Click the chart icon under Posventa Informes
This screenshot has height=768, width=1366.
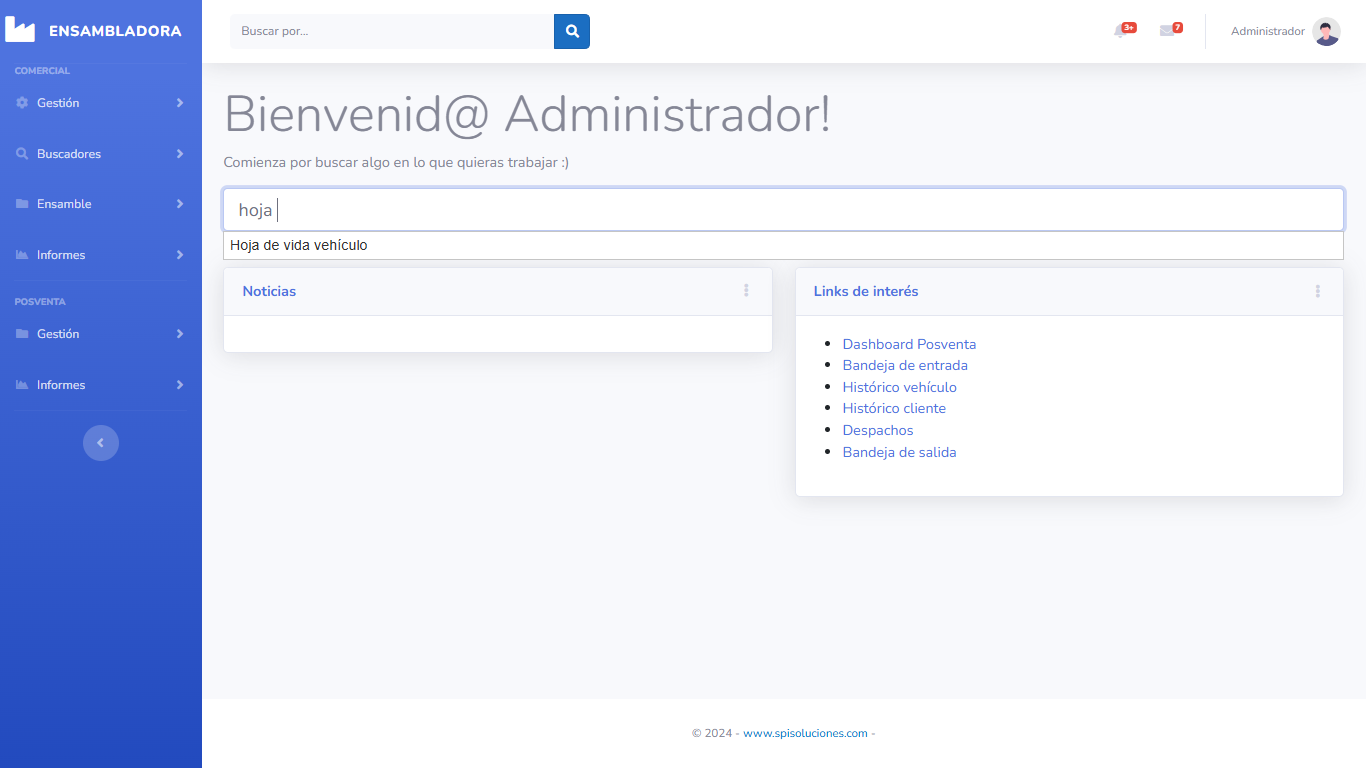(x=22, y=385)
